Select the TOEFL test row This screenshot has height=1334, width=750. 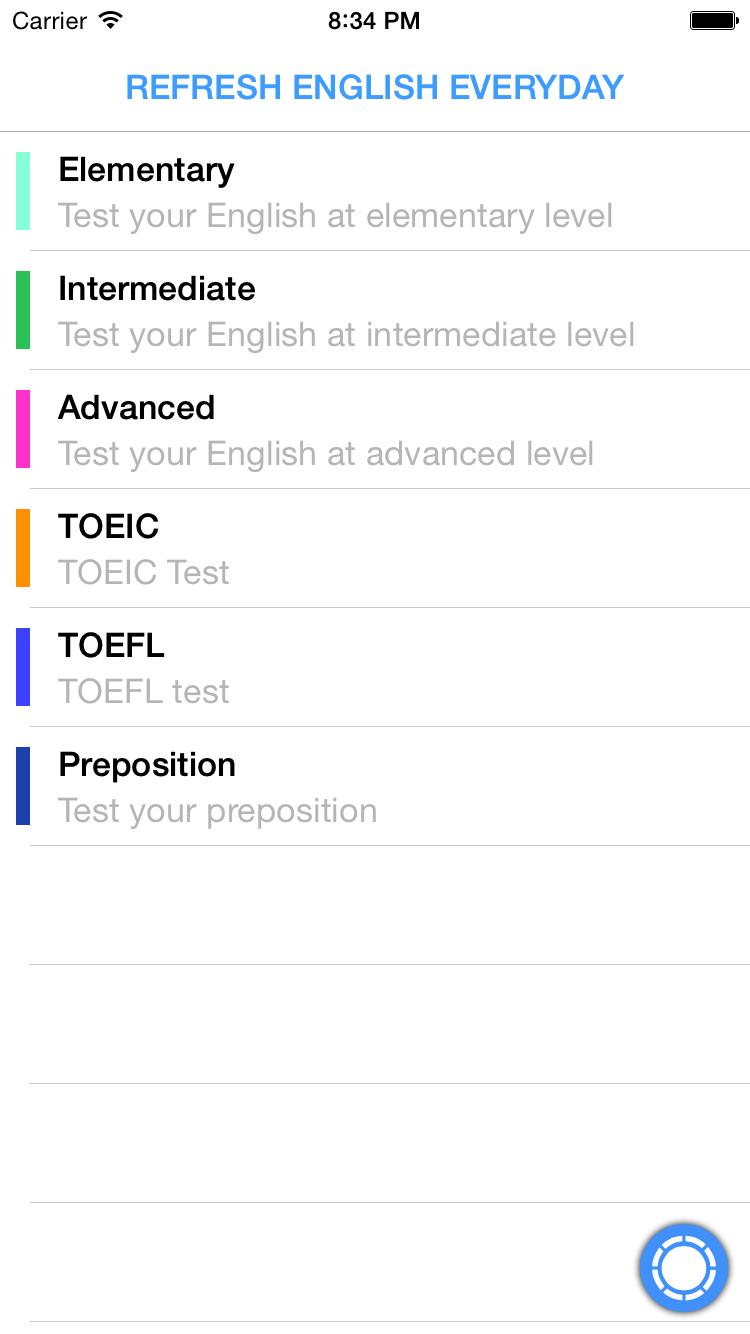(375, 667)
